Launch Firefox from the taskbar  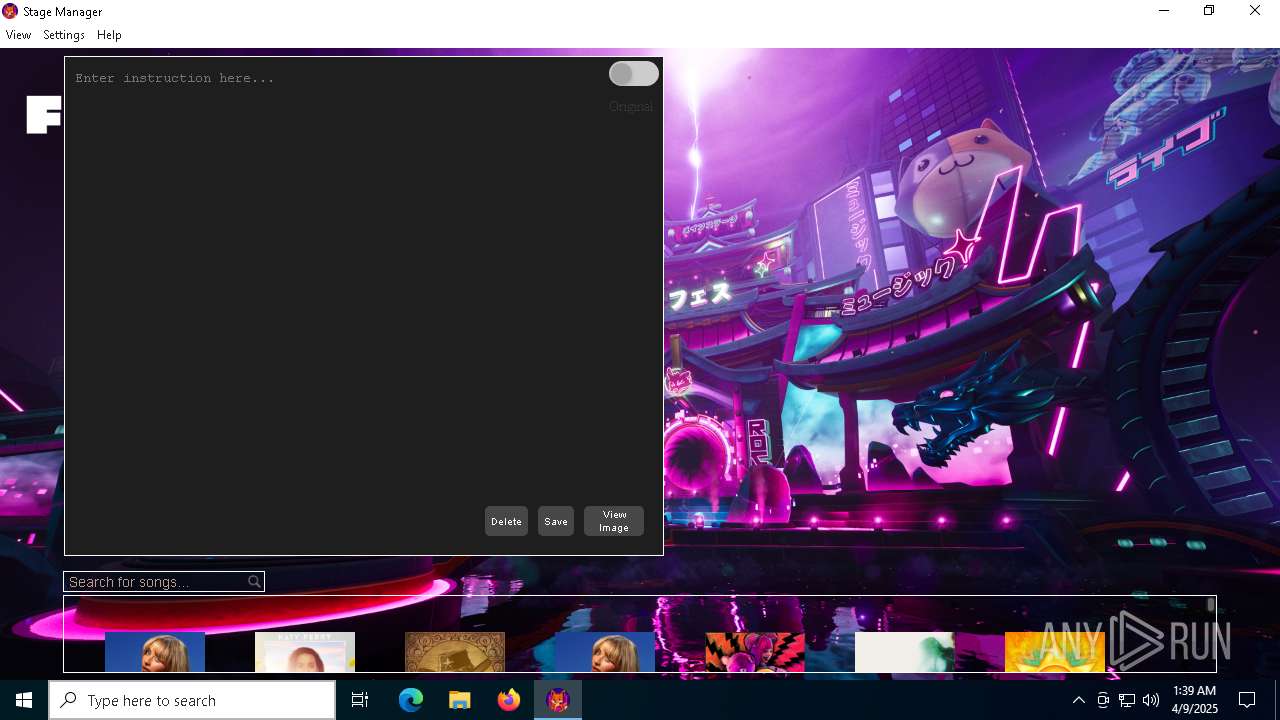pyautogui.click(x=509, y=700)
